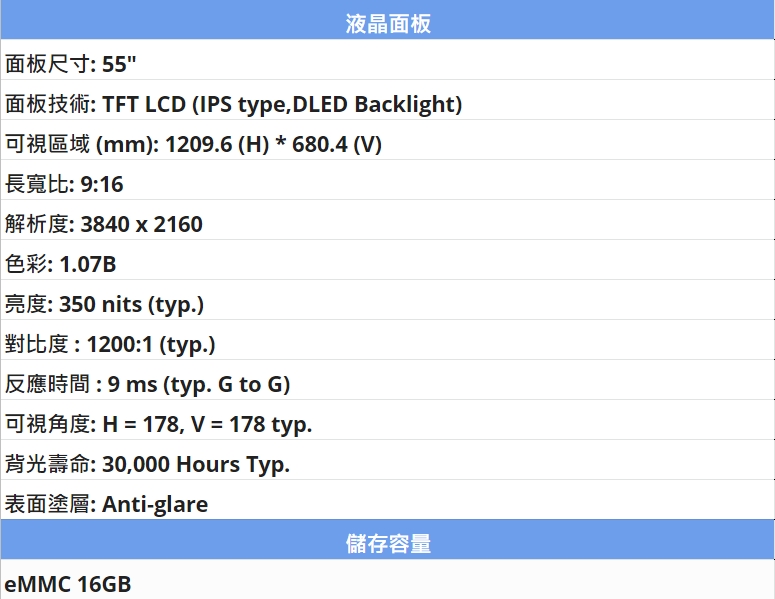Click the 亮度 350 nits row

388,300
